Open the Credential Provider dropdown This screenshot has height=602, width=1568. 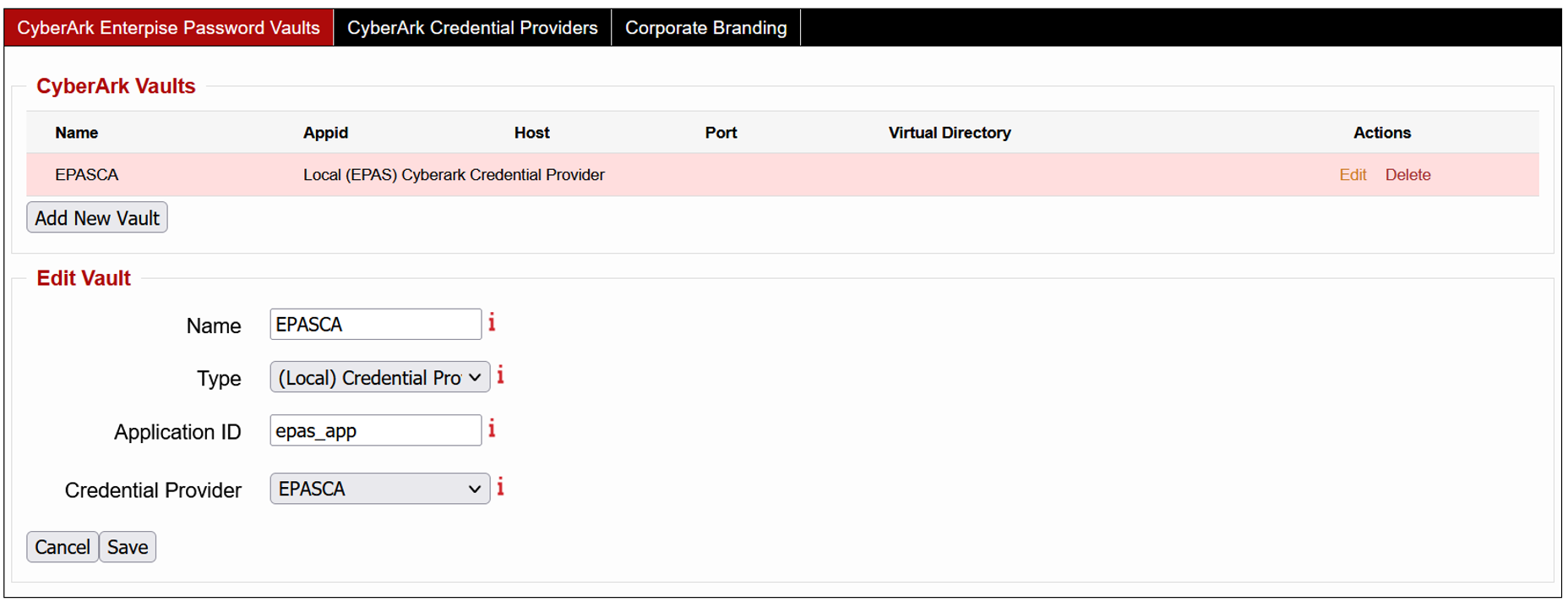tap(380, 489)
